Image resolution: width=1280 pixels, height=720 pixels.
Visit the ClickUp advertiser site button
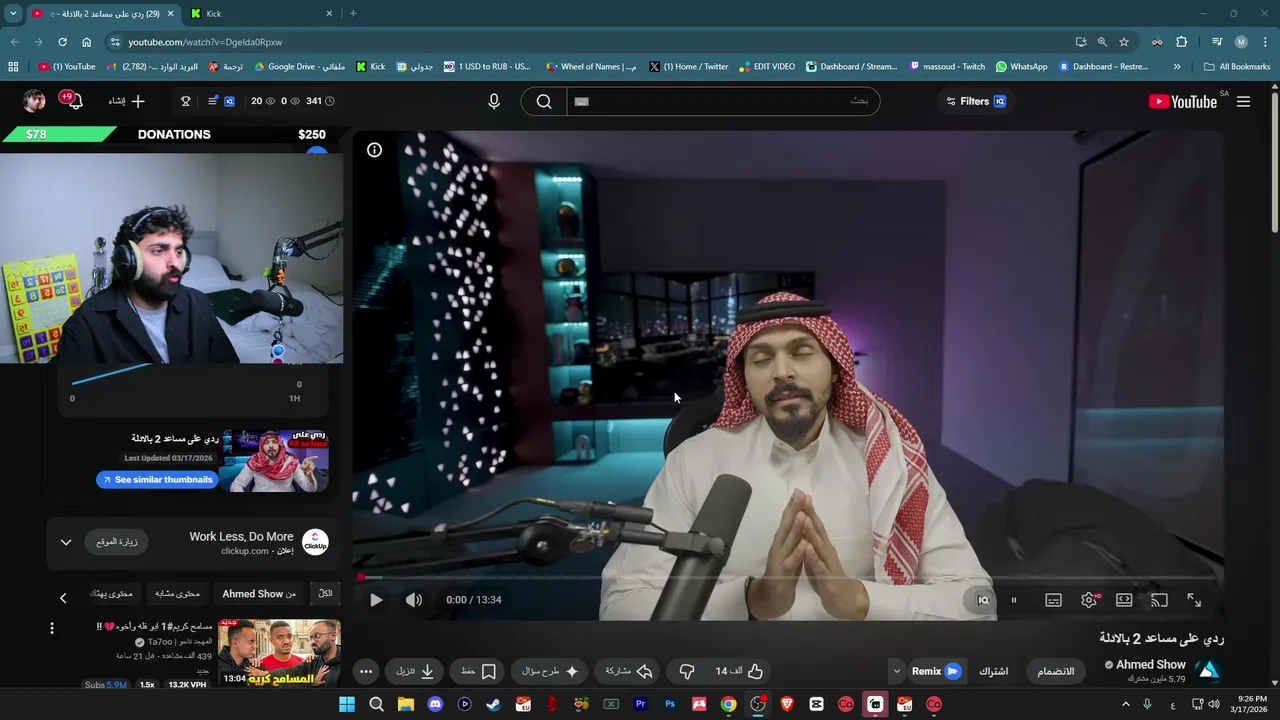pos(117,542)
